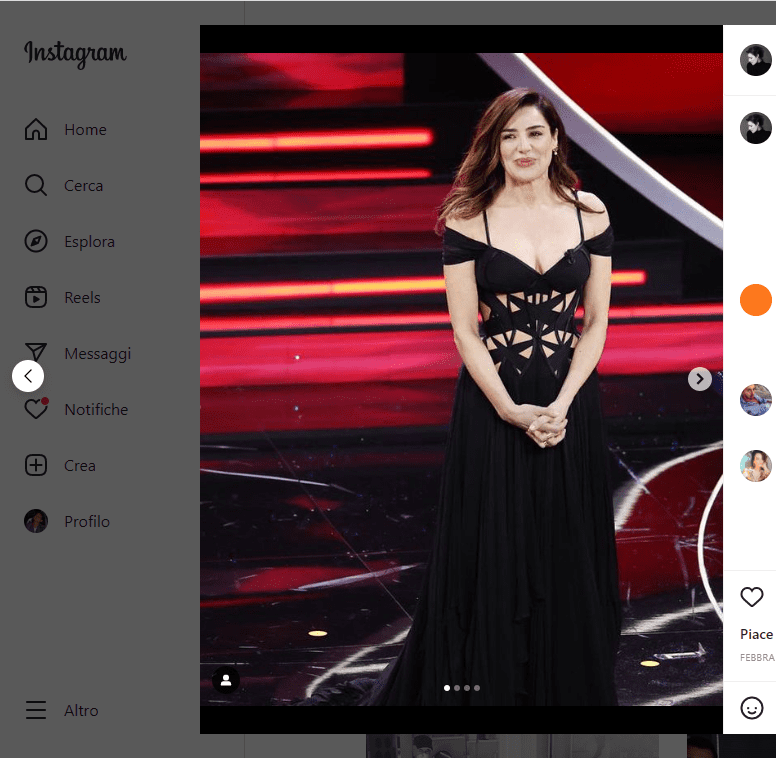Open the Messaggi paper plane icon

coord(36,352)
